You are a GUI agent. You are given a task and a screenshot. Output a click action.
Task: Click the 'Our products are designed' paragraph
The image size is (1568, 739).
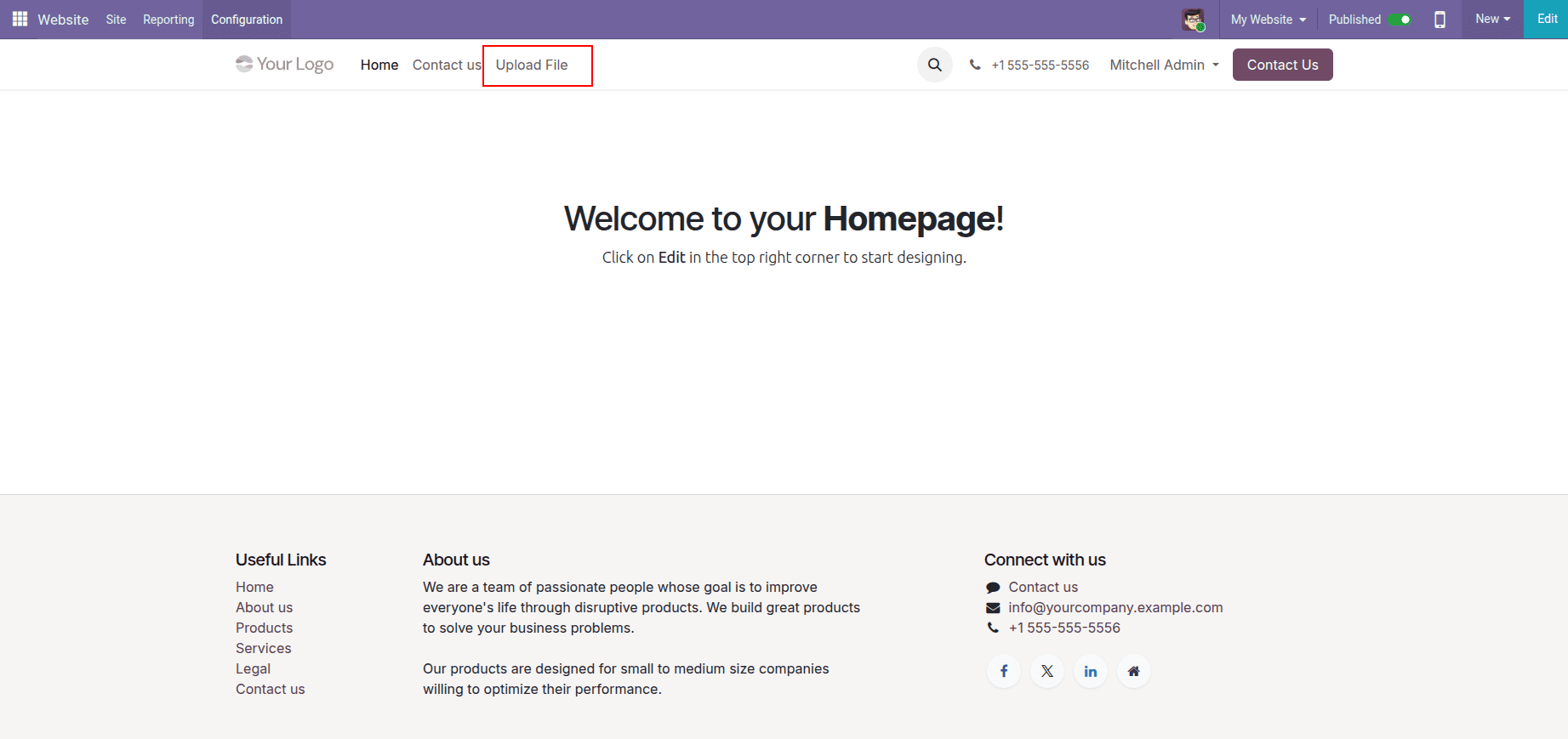coord(625,679)
